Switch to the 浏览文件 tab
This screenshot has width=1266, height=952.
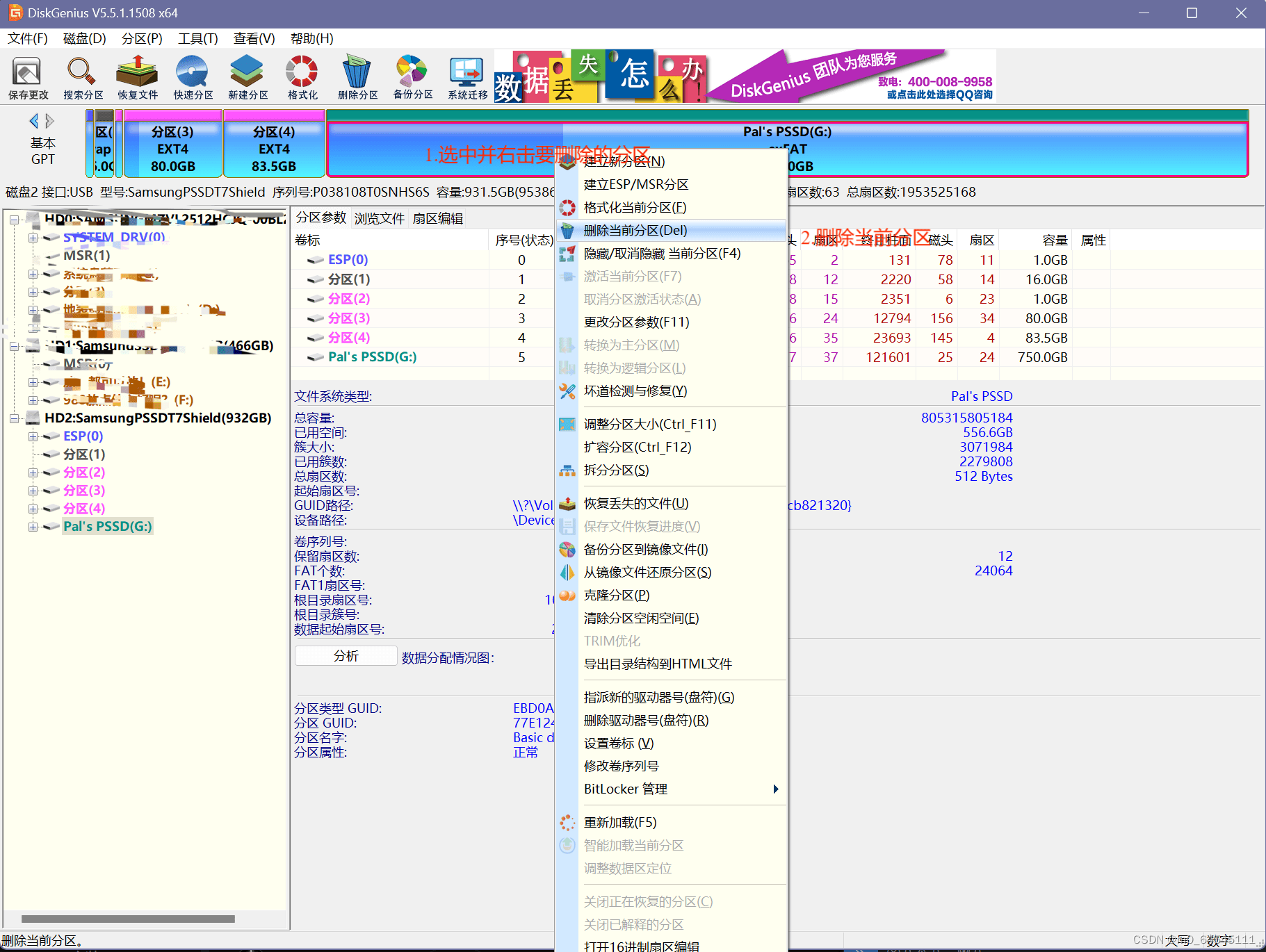tap(380, 218)
